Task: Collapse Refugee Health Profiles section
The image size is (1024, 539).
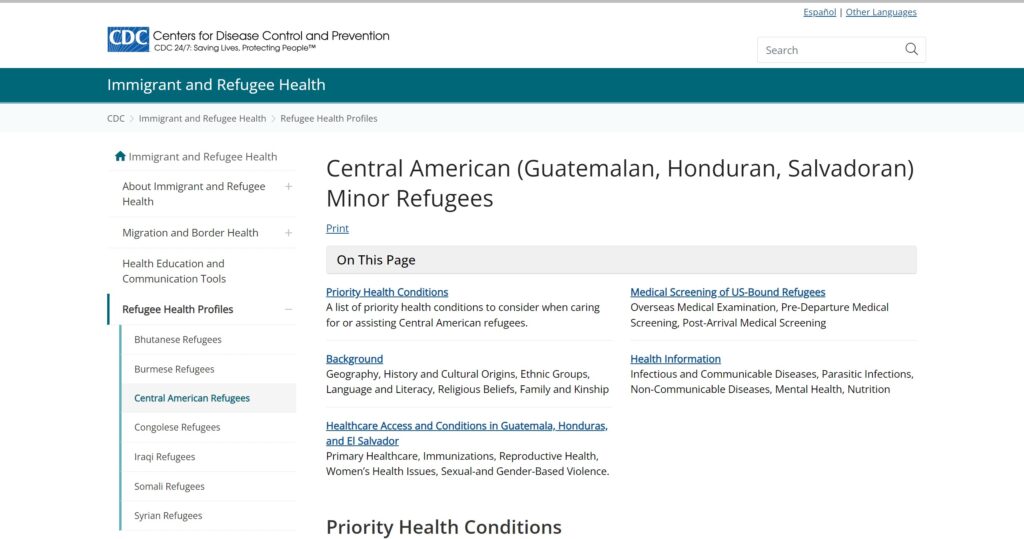Action: (288, 309)
